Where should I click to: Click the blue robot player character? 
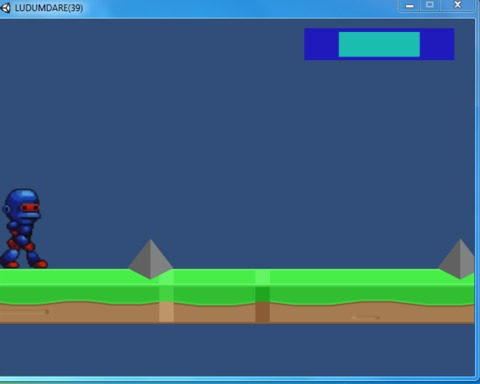[24, 229]
